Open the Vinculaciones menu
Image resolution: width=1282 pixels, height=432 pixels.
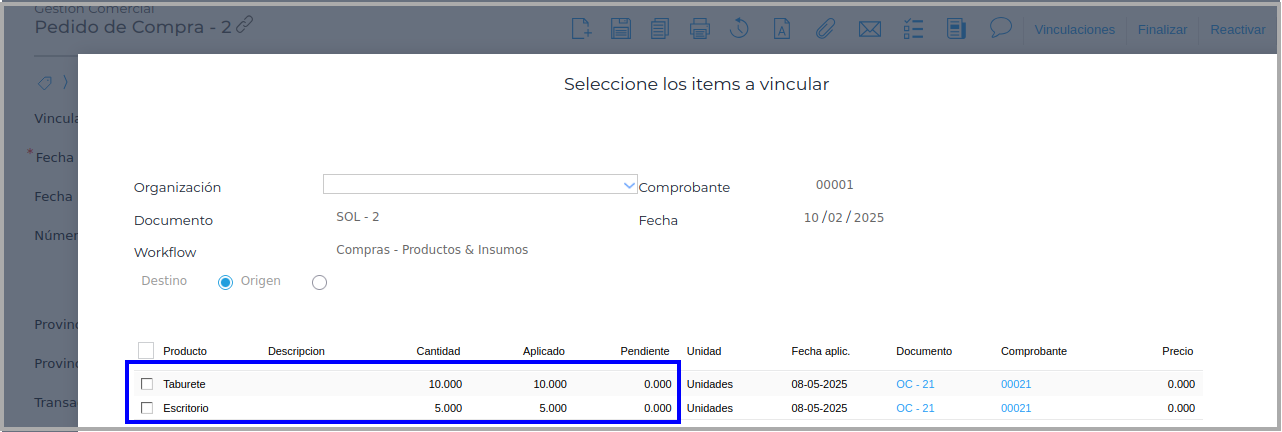tap(1074, 30)
